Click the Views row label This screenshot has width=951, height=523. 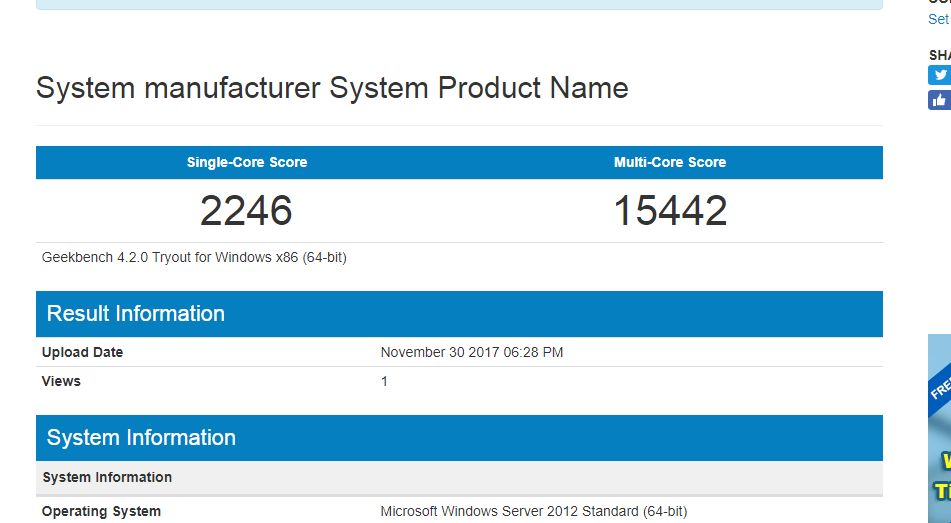[61, 381]
